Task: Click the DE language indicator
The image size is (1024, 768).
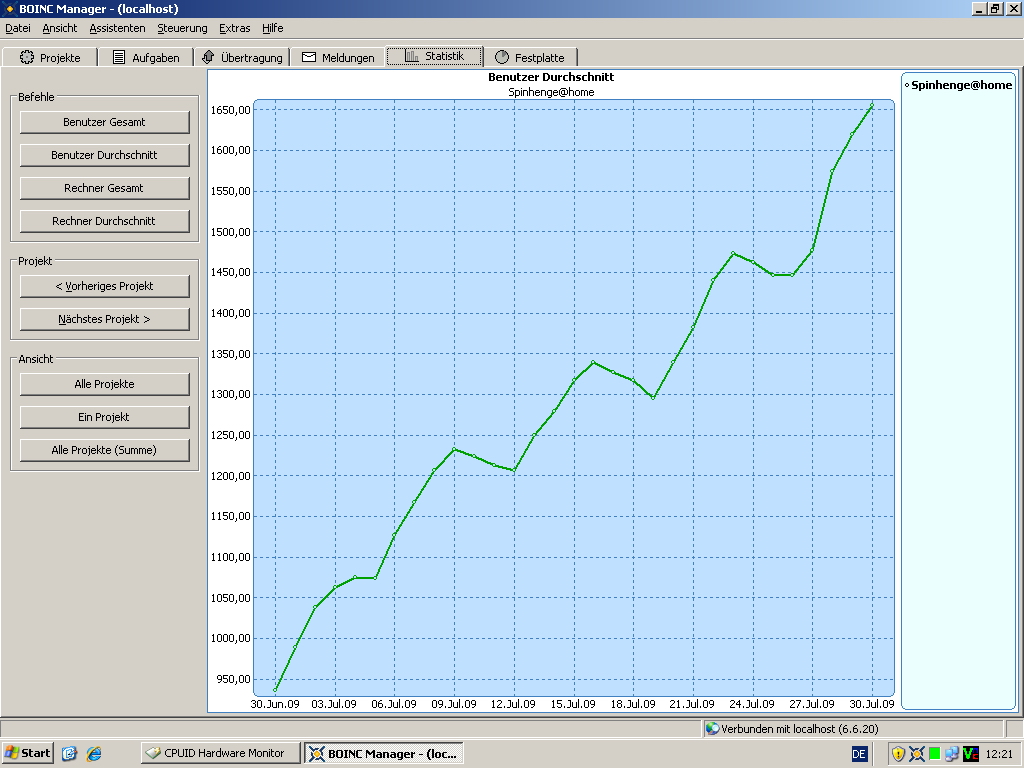Action: [x=859, y=754]
